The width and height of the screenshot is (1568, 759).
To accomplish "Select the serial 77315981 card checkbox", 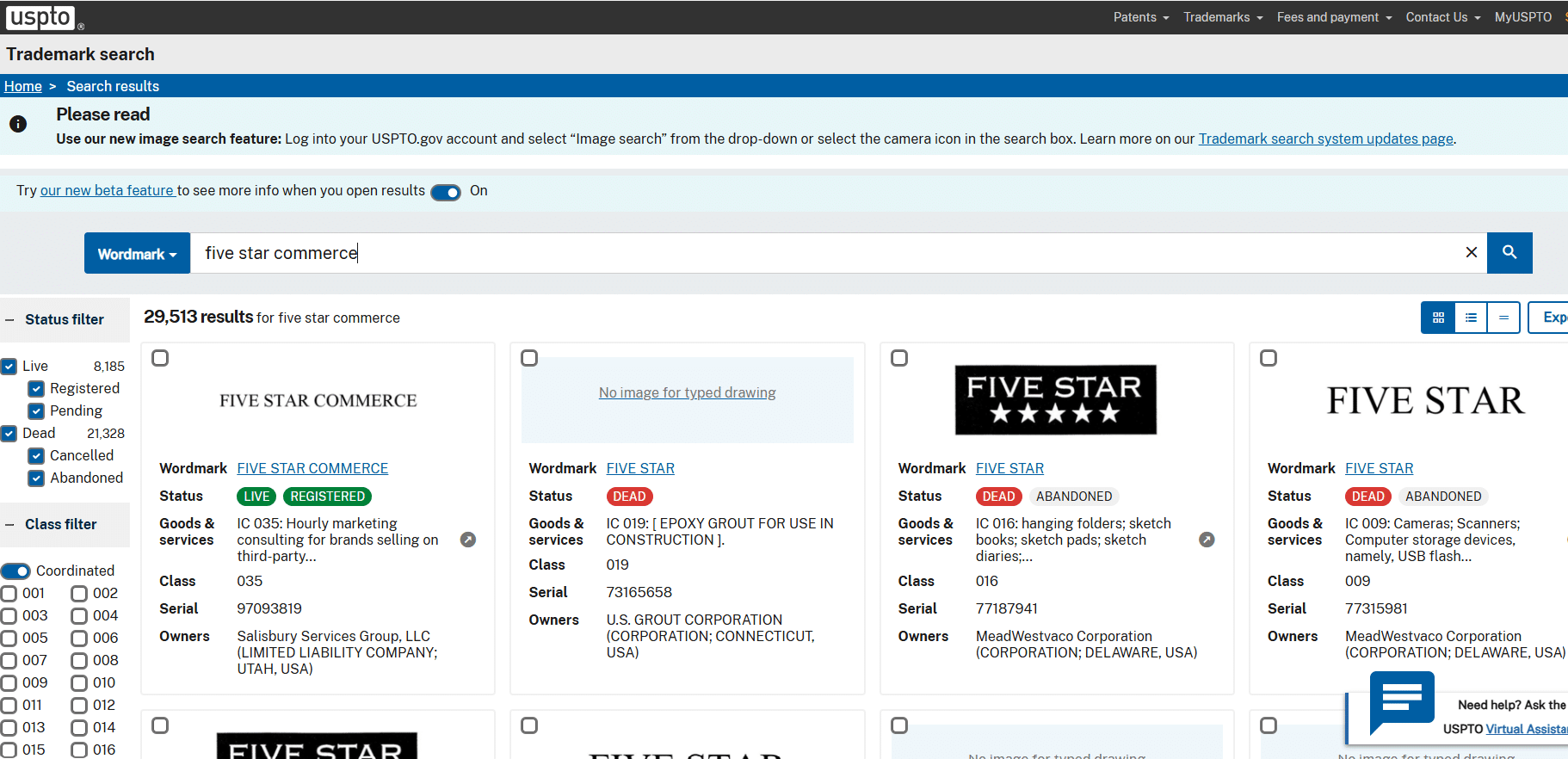I will pyautogui.click(x=1269, y=358).
